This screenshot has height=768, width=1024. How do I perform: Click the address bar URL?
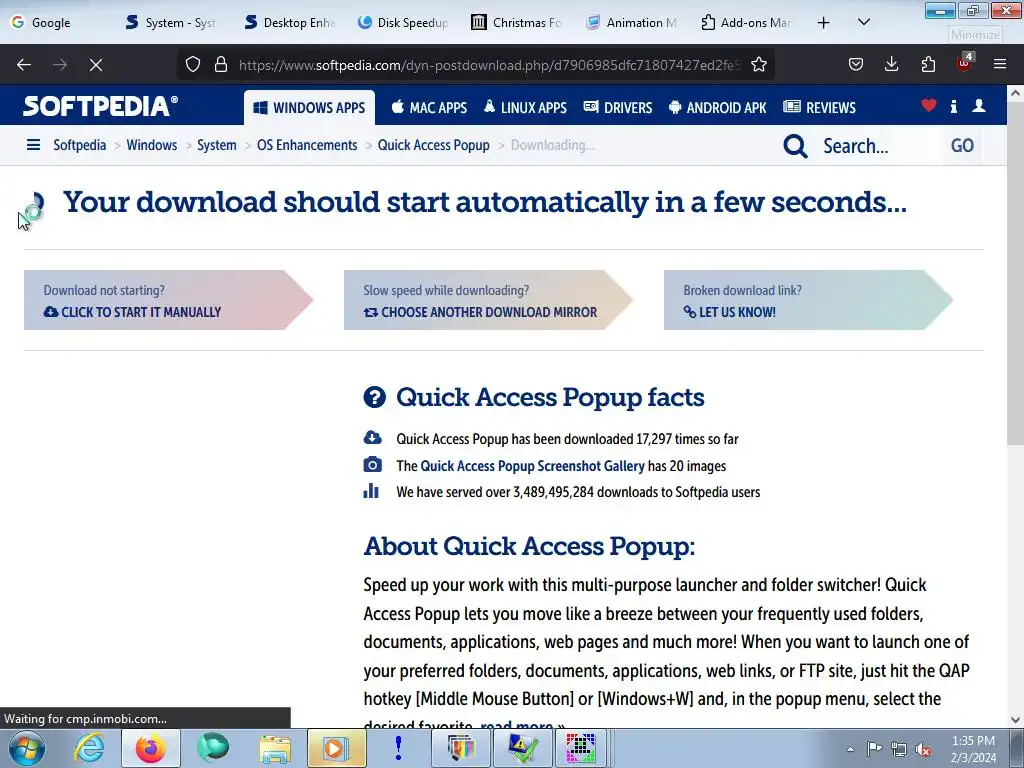click(488, 65)
